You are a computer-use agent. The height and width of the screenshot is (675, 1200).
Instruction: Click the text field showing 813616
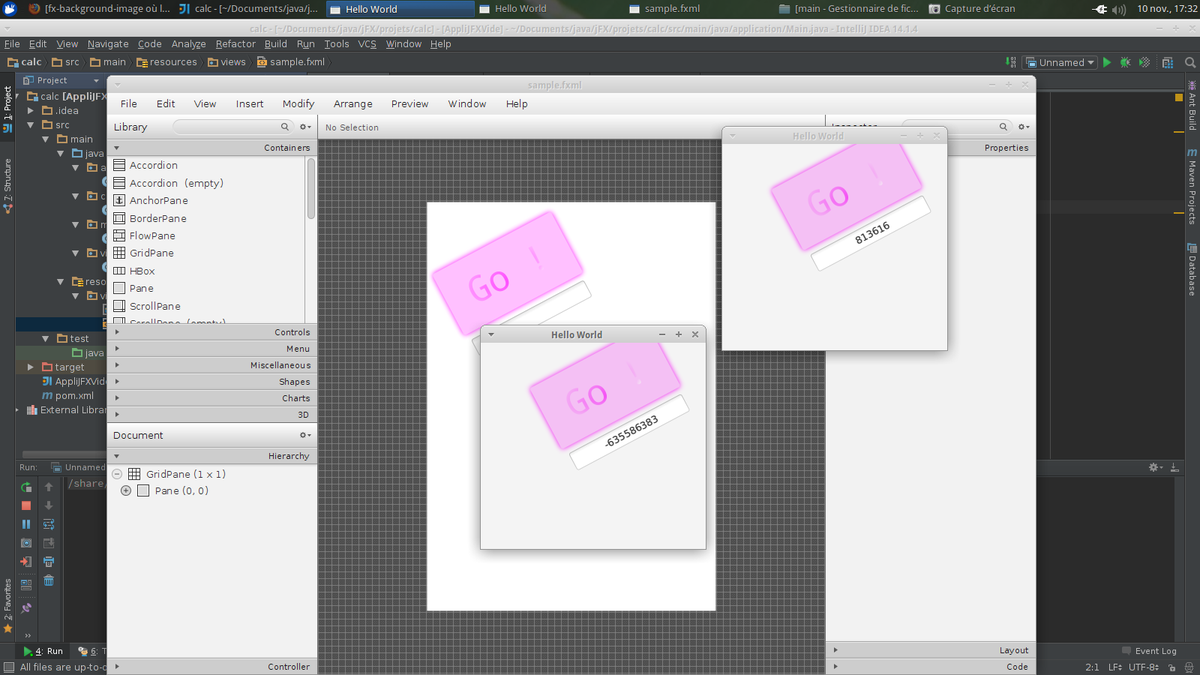tap(871, 233)
